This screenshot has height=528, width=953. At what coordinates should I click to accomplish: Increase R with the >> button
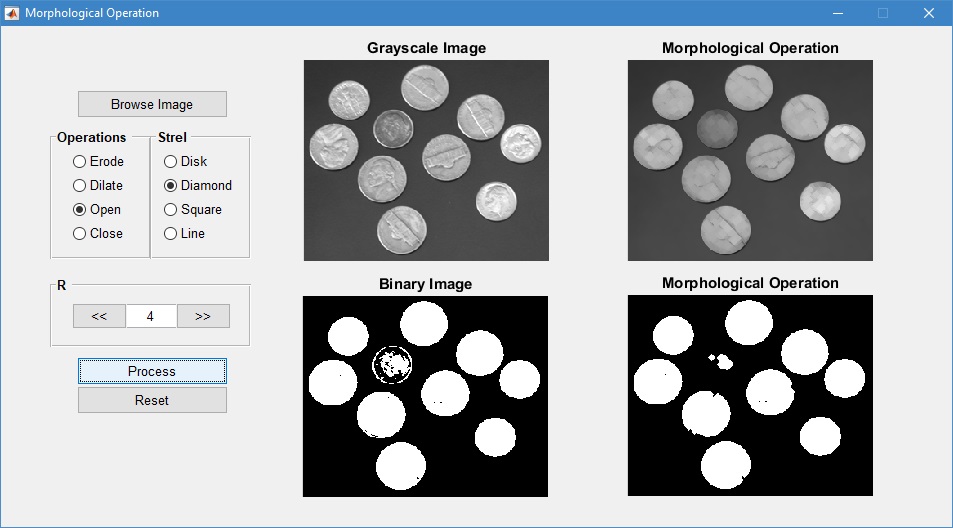(x=203, y=316)
